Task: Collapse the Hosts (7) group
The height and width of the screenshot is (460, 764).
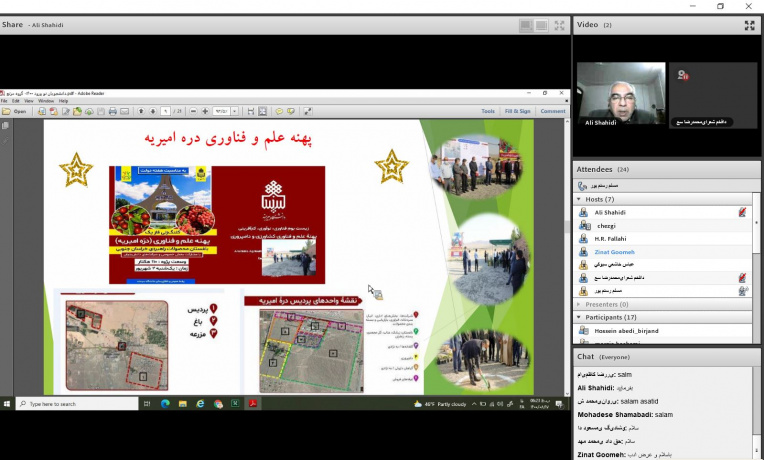Action: (x=579, y=199)
